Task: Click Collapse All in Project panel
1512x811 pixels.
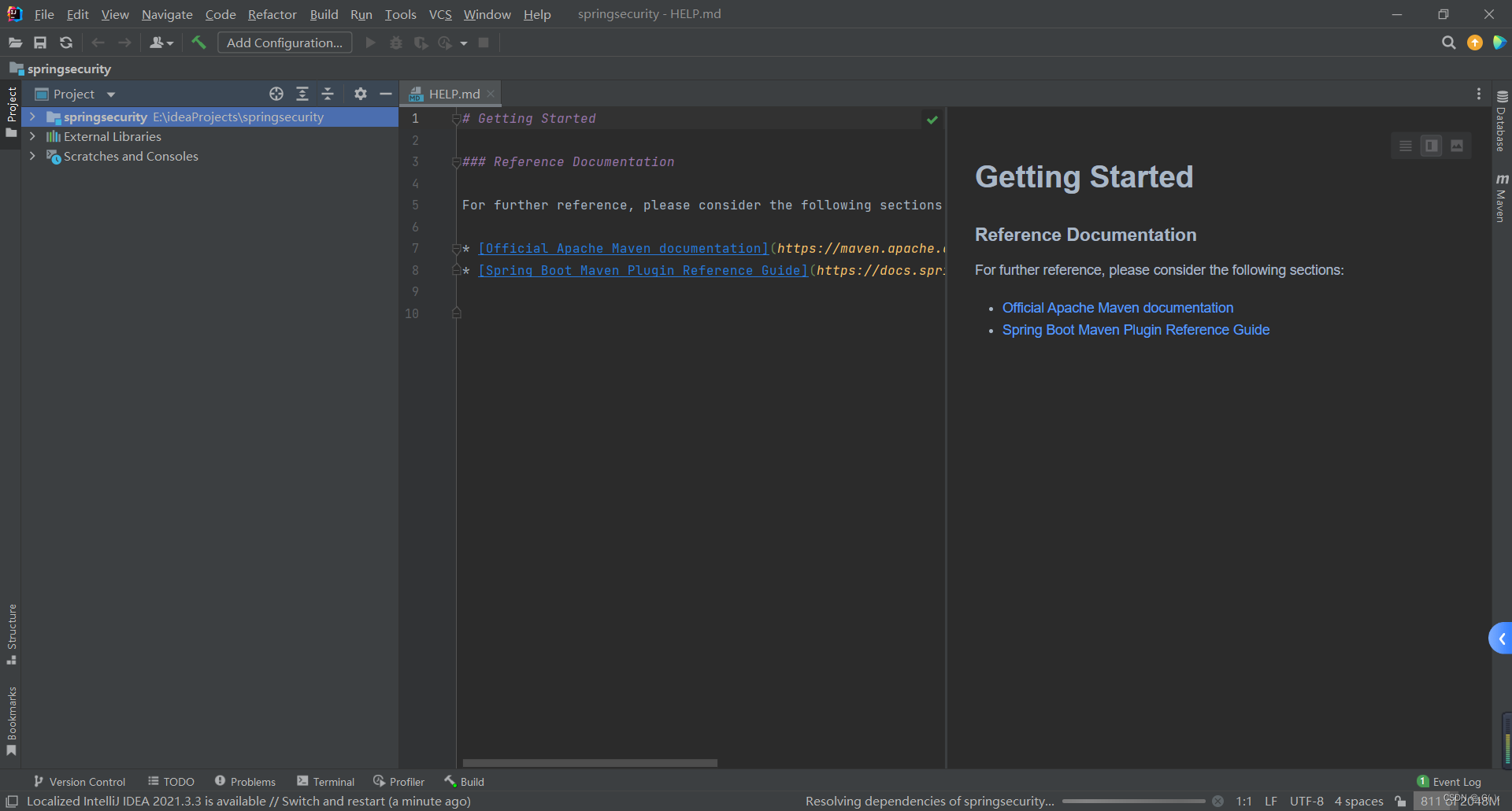Action: click(x=328, y=94)
